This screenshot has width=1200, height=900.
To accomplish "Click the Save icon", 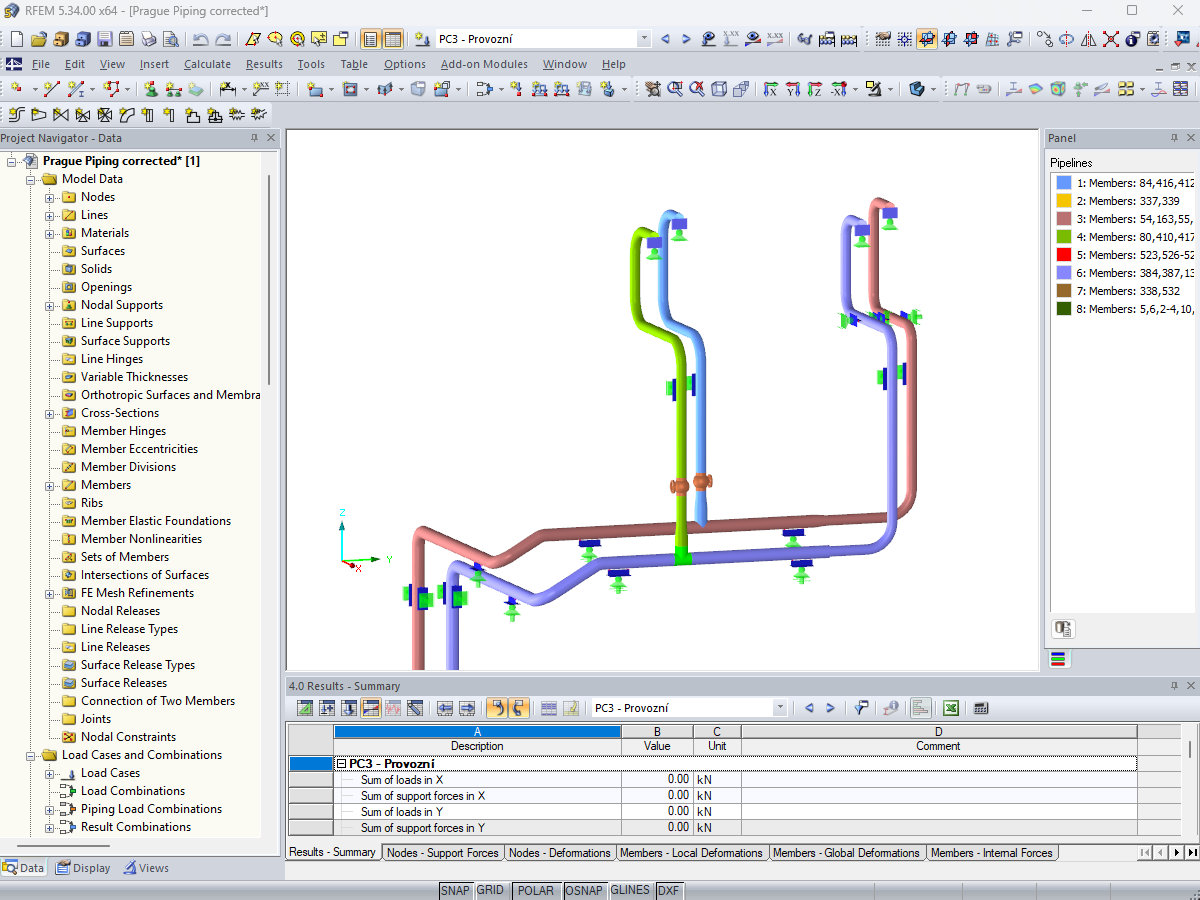I will click(x=104, y=38).
